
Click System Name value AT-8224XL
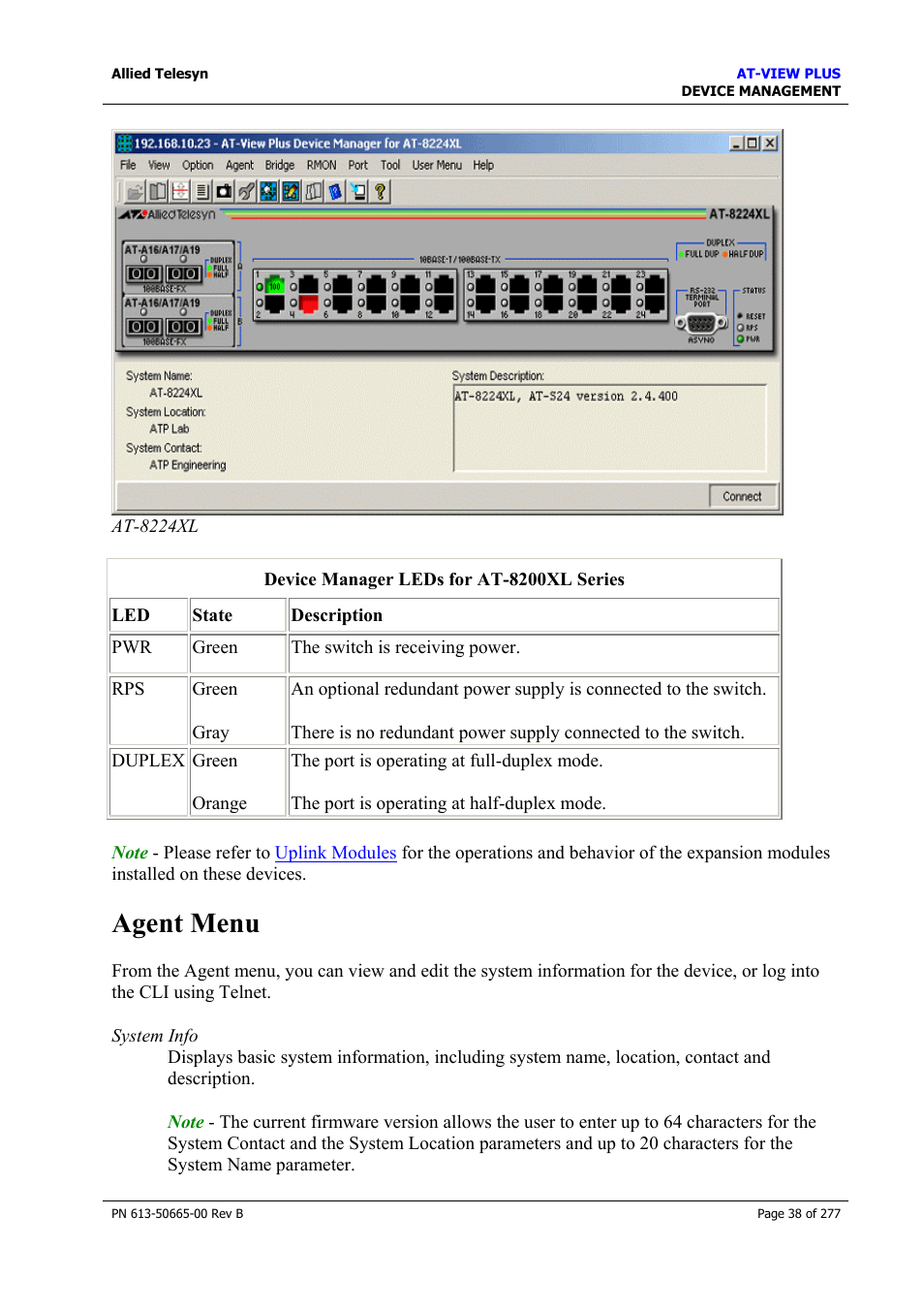(176, 393)
